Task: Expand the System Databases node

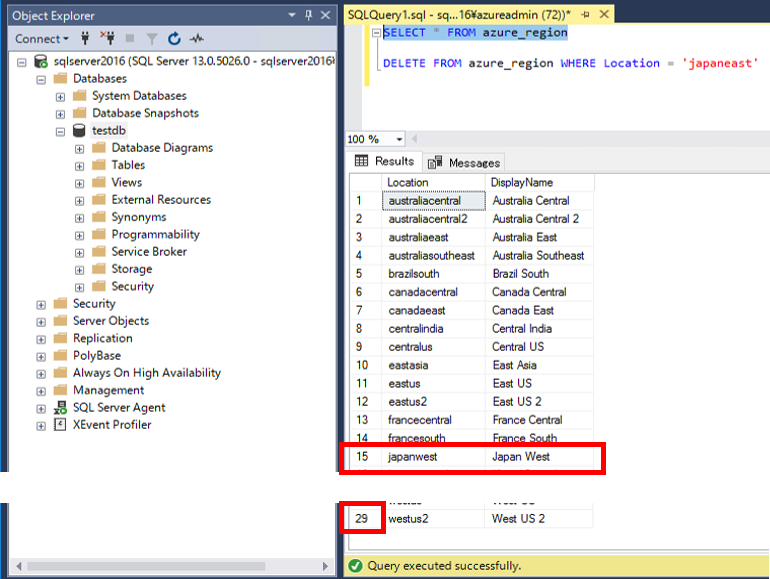Action: pyautogui.click(x=60, y=97)
